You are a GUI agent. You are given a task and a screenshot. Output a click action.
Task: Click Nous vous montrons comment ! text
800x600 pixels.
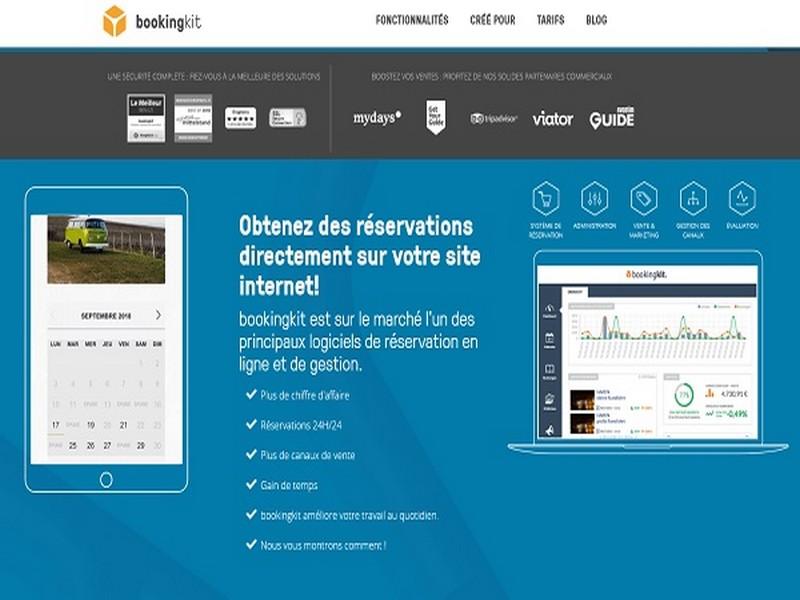coord(323,545)
